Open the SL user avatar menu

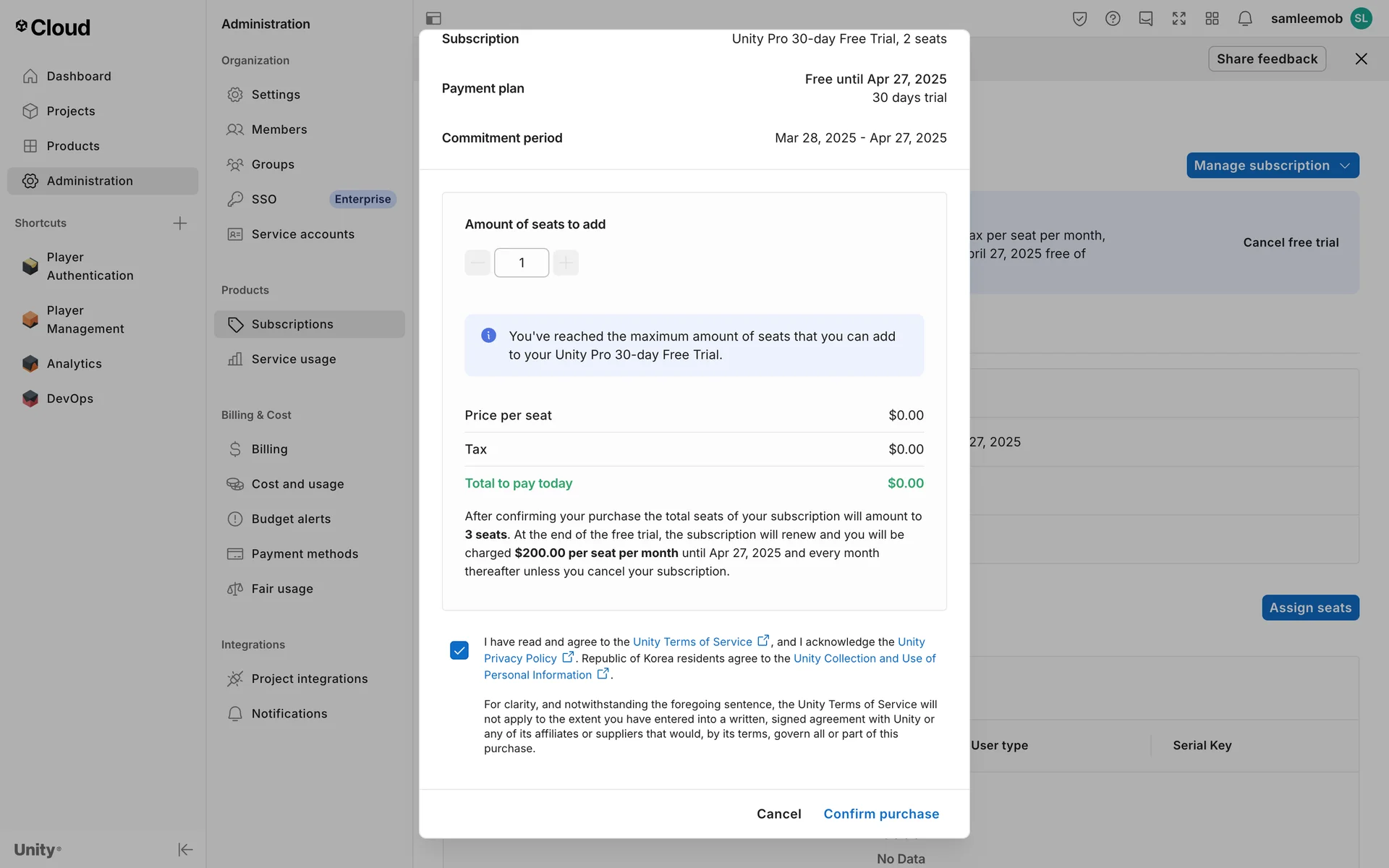(x=1361, y=19)
